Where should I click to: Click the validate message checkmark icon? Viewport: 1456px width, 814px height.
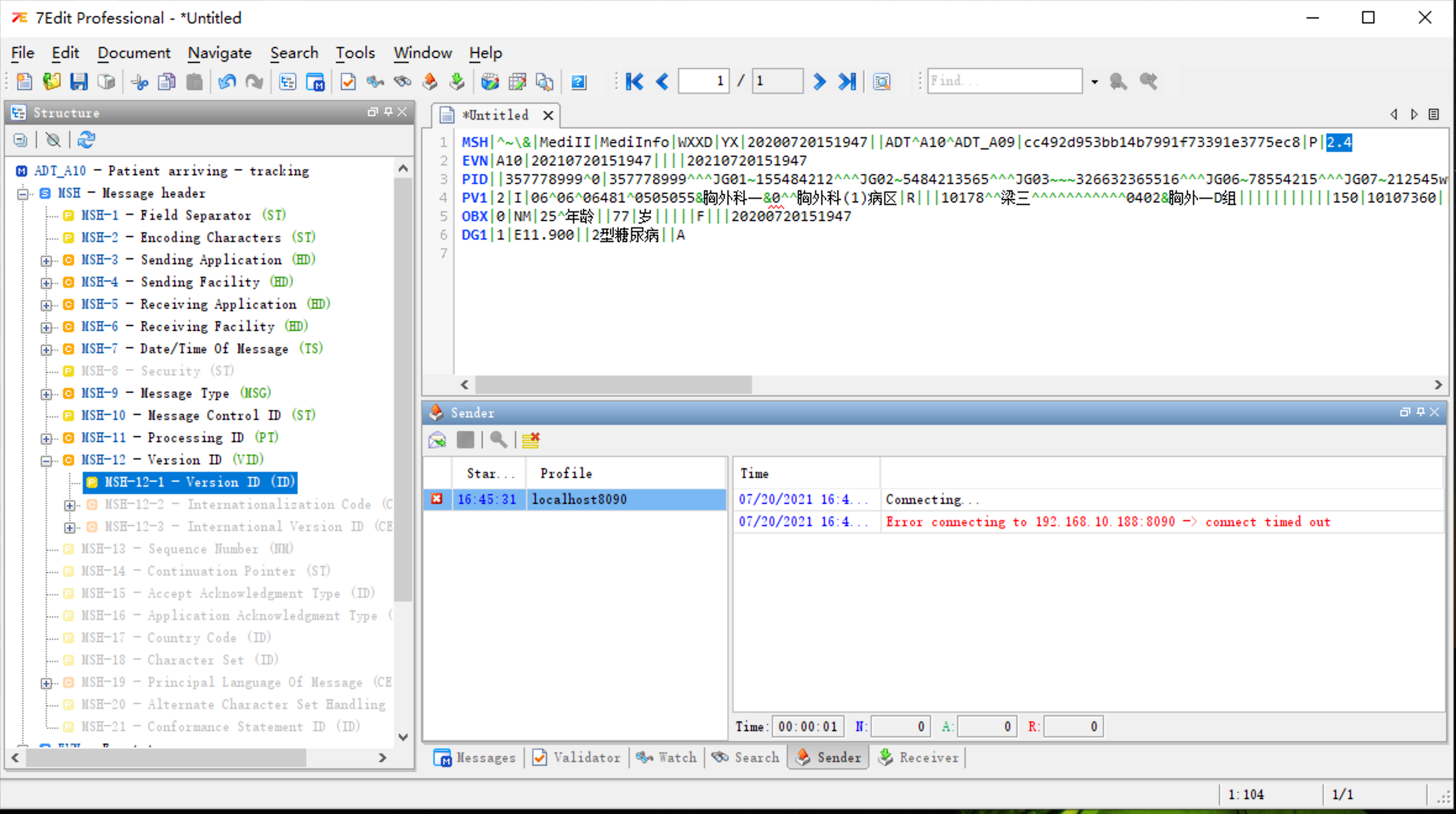coord(348,82)
